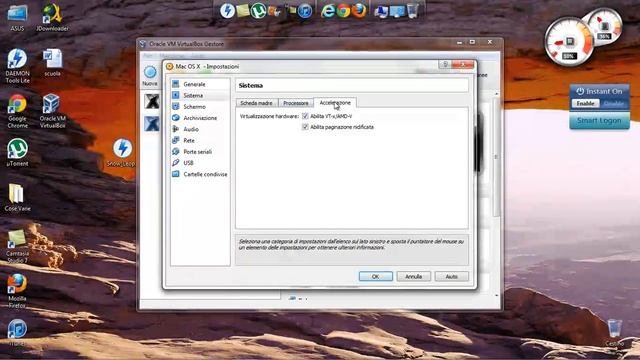Click the Smart Logon gadget button
640x360 pixels.
click(x=599, y=121)
